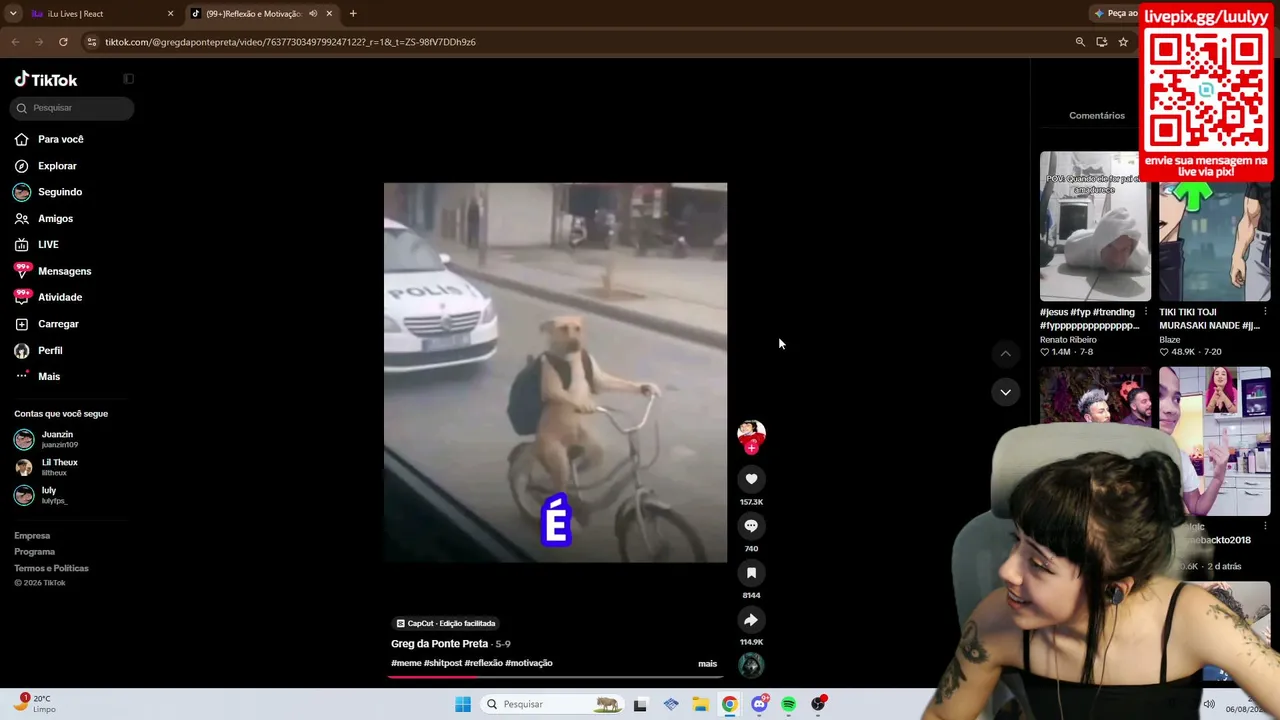Viewport: 1280px width, 720px height.
Task: Seek using the video progress bar
Action: pos(555,677)
